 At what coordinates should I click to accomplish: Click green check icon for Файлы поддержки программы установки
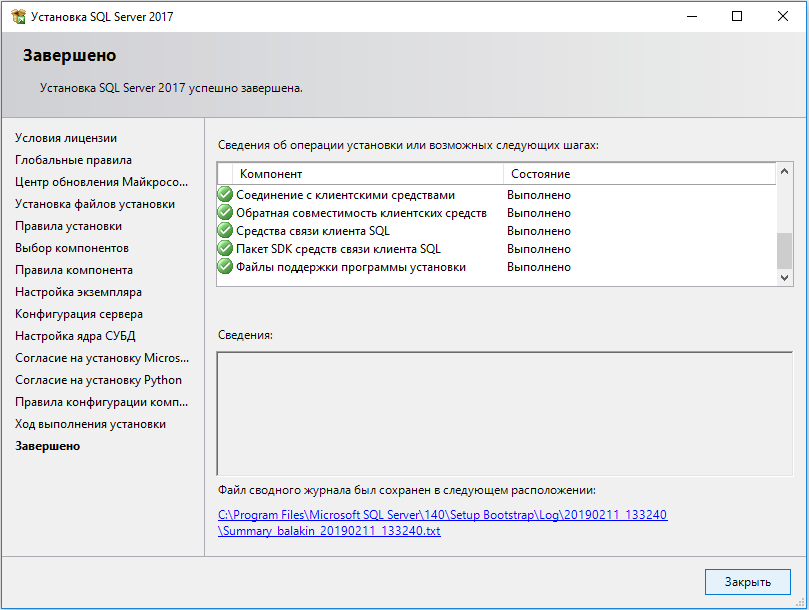click(225, 267)
